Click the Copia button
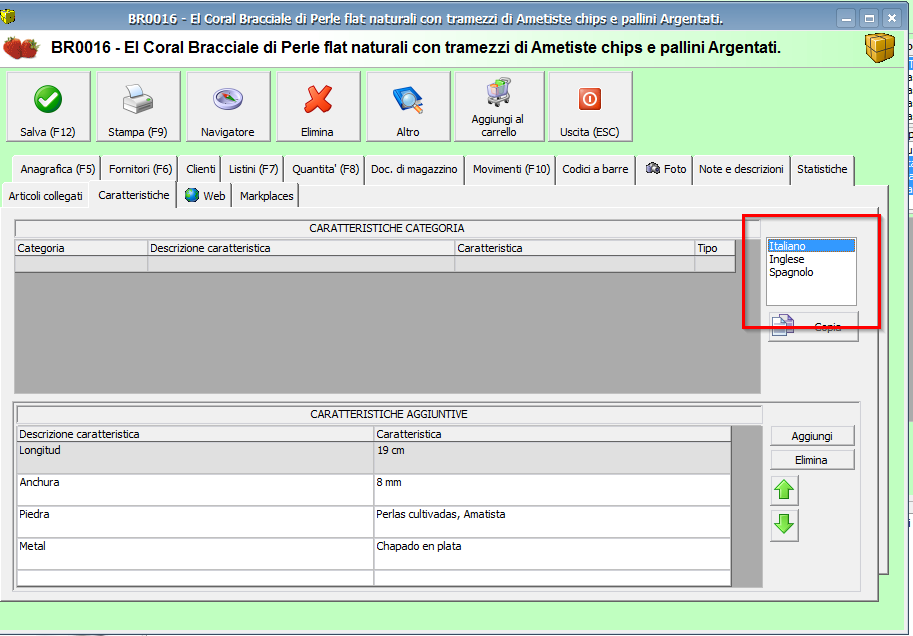 click(x=813, y=327)
